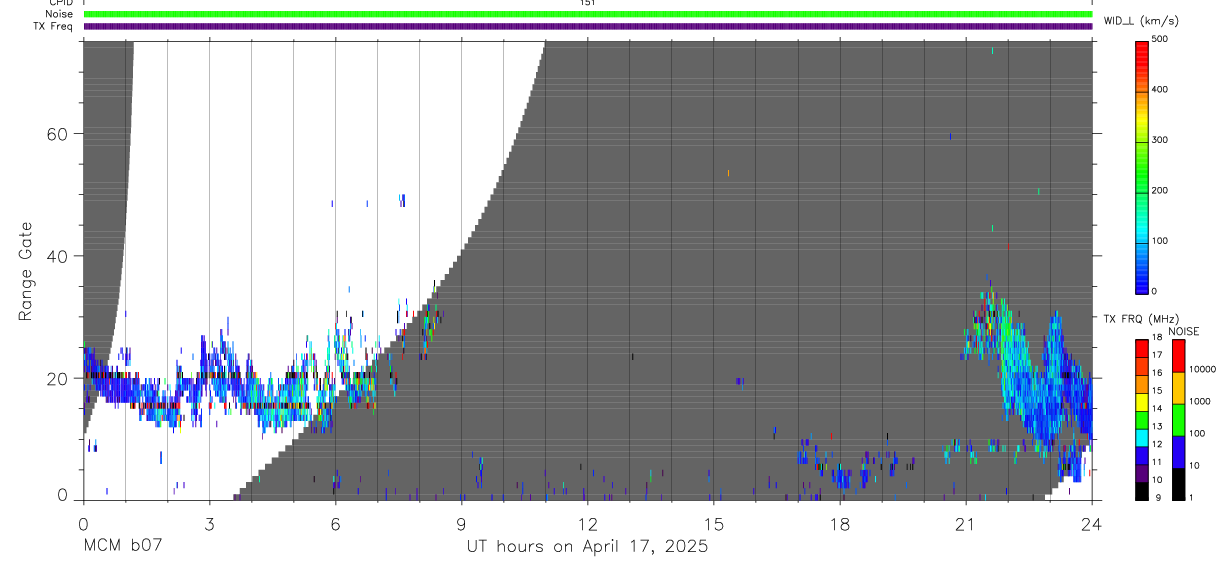The width and height of the screenshot is (1228, 567).
Task: Click the '500' label on the width colorbar
Action: [1160, 39]
